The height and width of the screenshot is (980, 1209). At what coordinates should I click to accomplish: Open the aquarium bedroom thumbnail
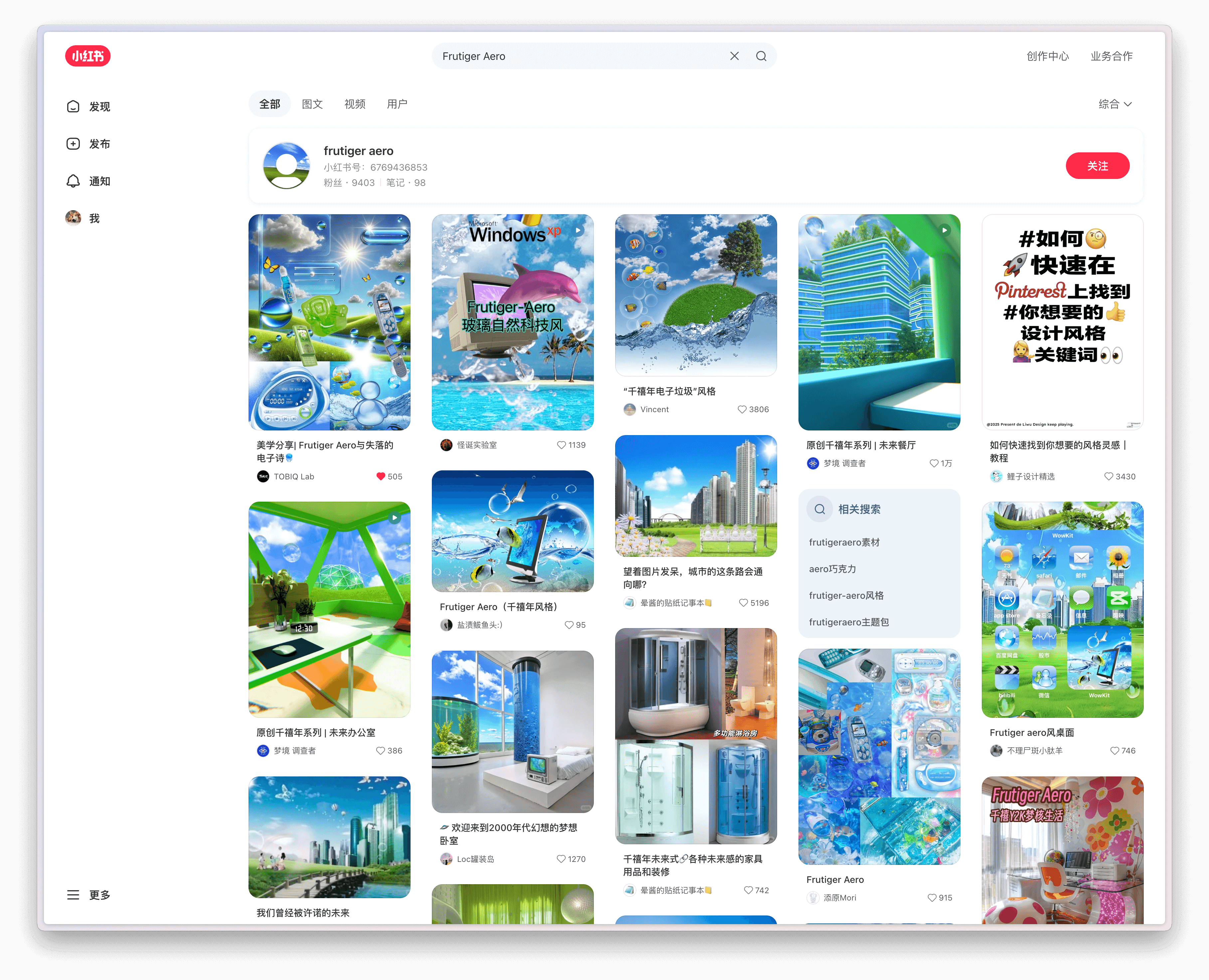point(512,732)
